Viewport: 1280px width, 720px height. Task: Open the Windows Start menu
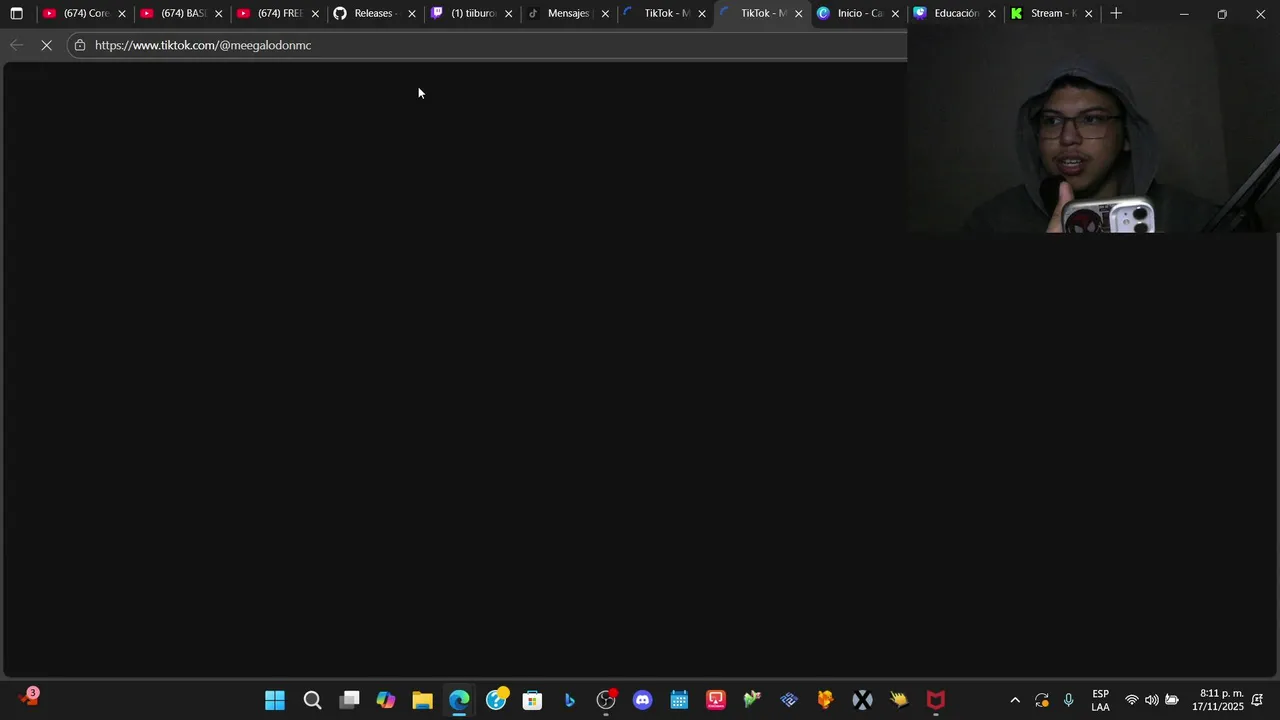coord(275,700)
